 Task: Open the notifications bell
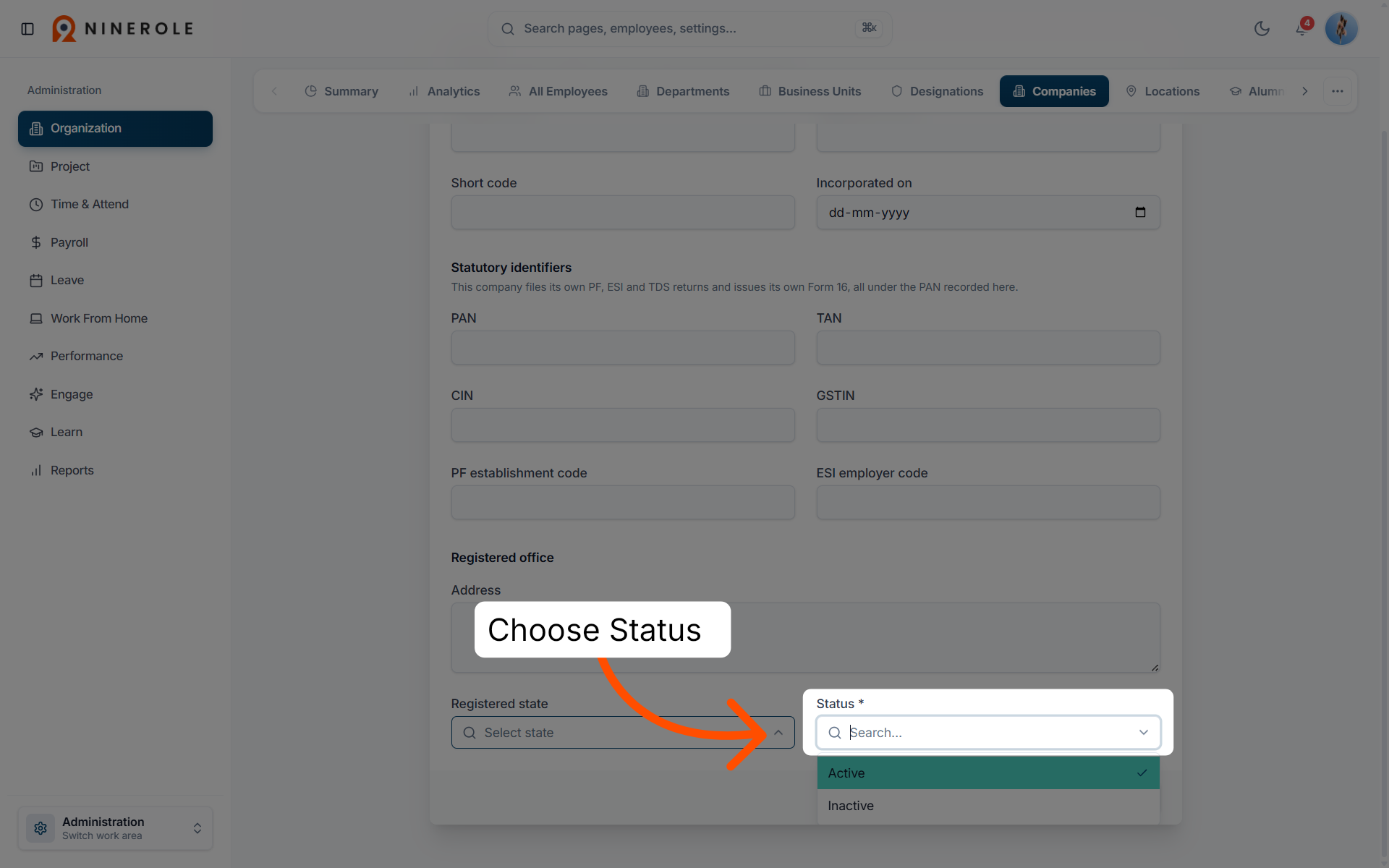coord(1301,29)
